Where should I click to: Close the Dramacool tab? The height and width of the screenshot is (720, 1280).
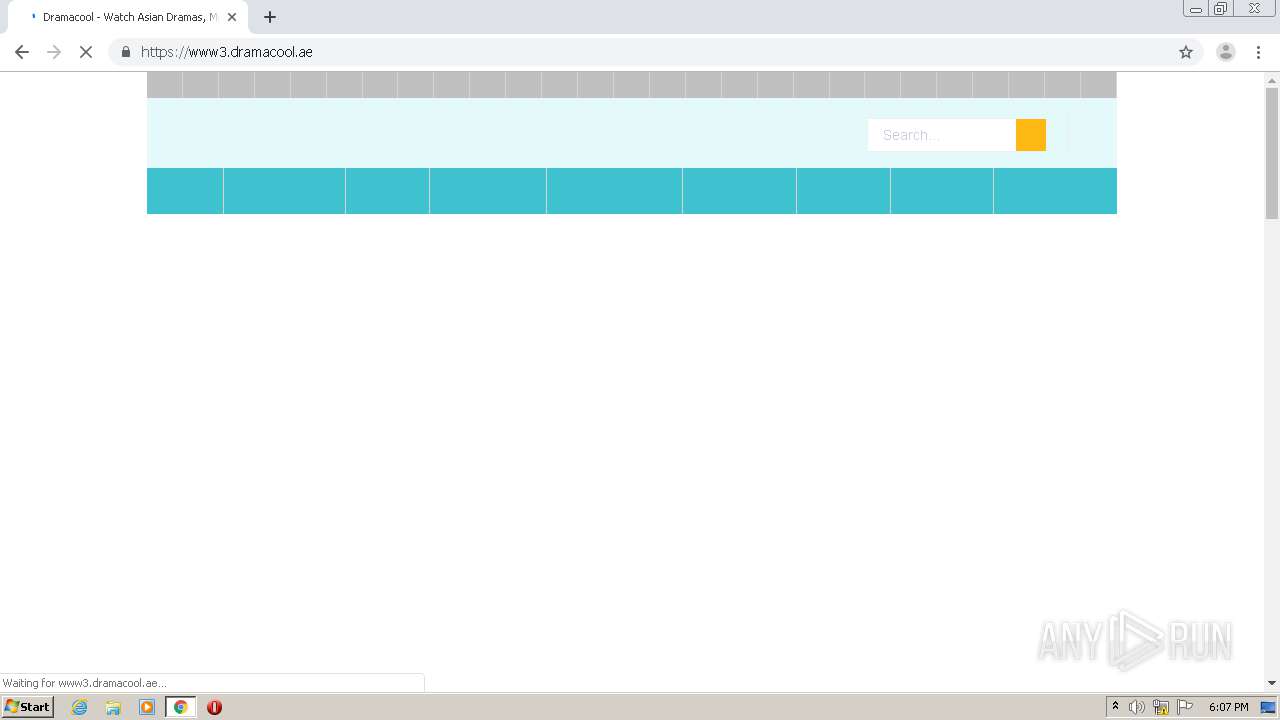(x=232, y=17)
